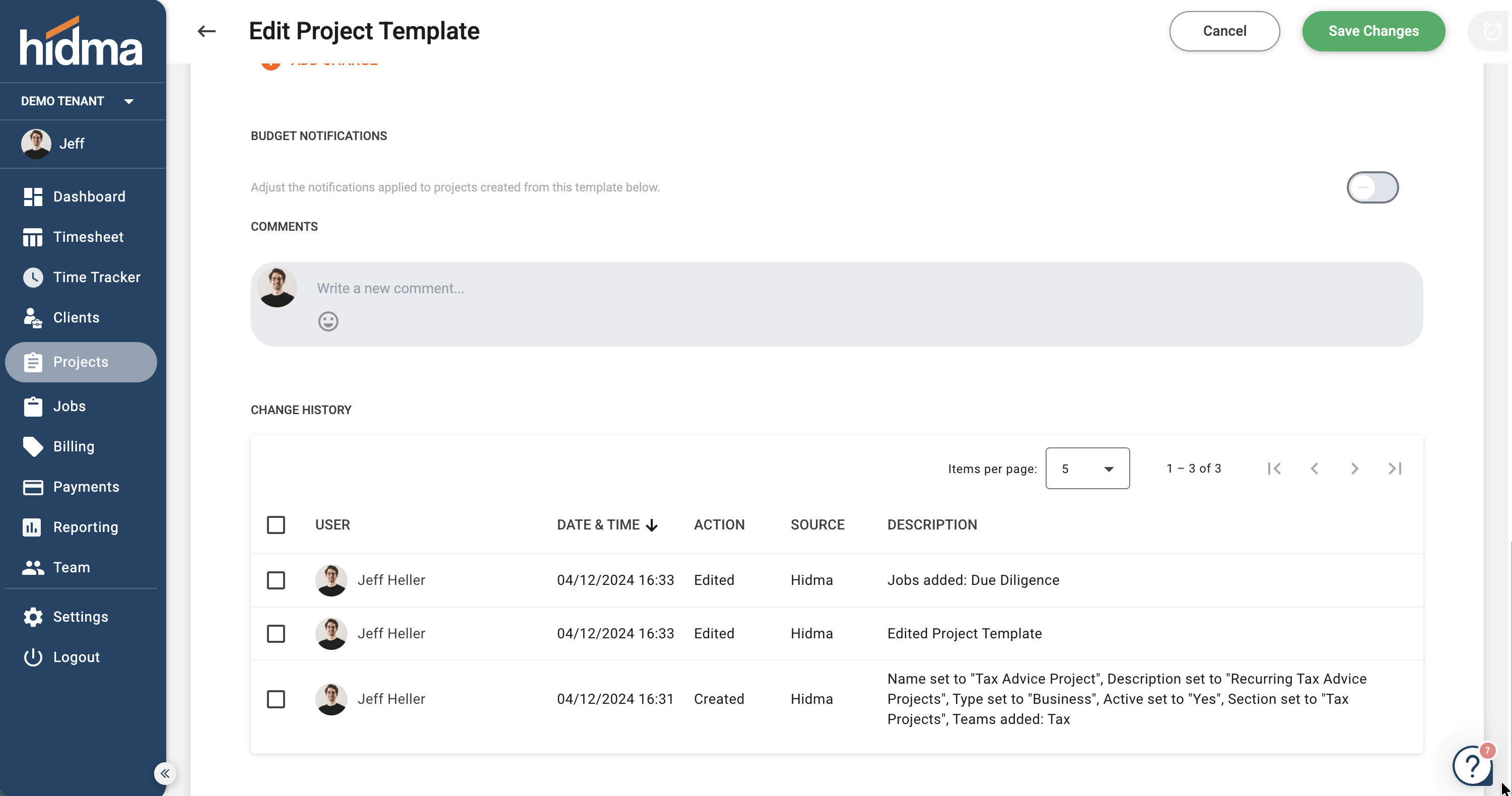This screenshot has height=796, width=1512.
Task: Click the Cancel button
Action: 1224,31
